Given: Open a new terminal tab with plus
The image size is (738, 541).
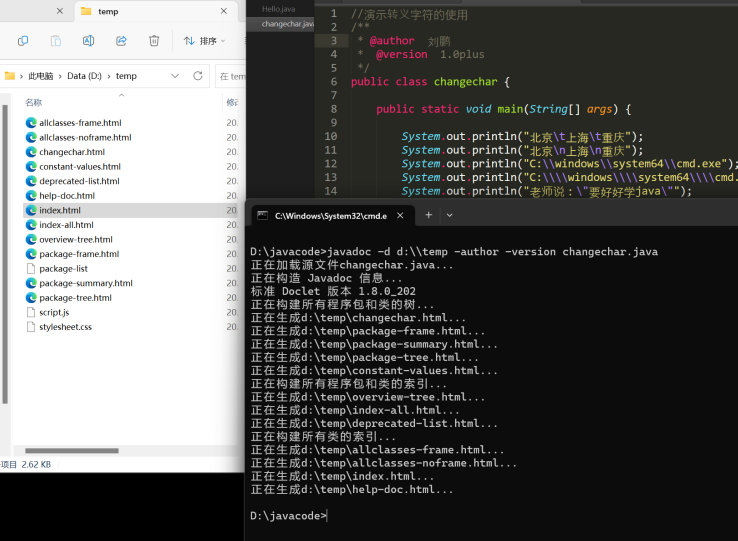Looking at the screenshot, I should (x=428, y=215).
